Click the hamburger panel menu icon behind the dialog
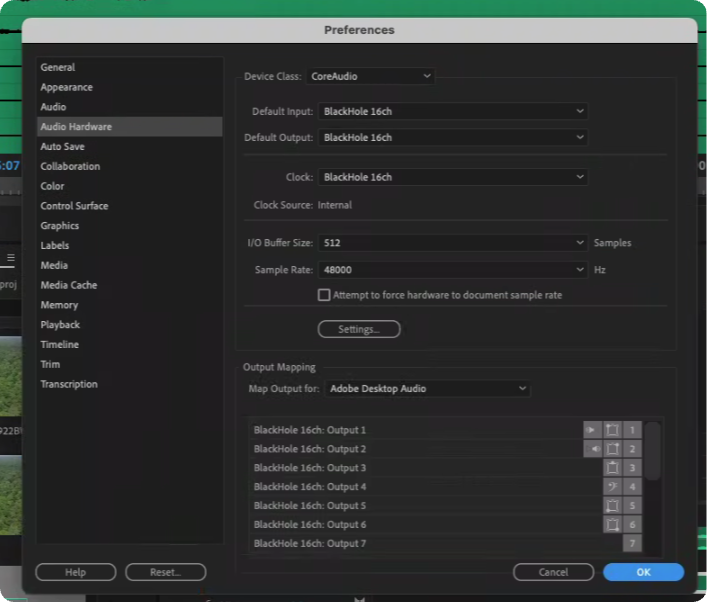Viewport: 707px width, 602px height. click(x=11, y=257)
